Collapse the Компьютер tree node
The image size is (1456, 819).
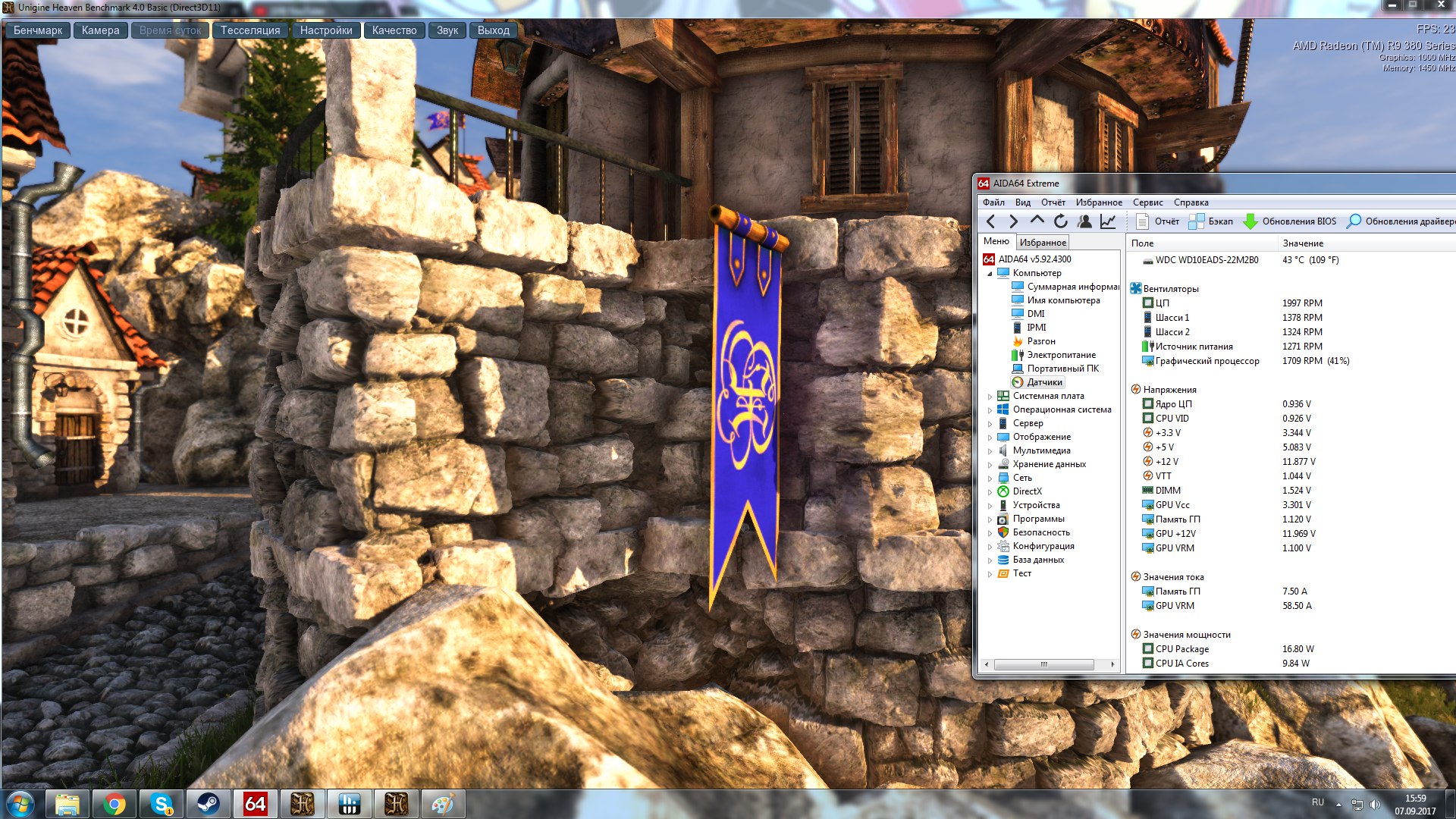[990, 274]
